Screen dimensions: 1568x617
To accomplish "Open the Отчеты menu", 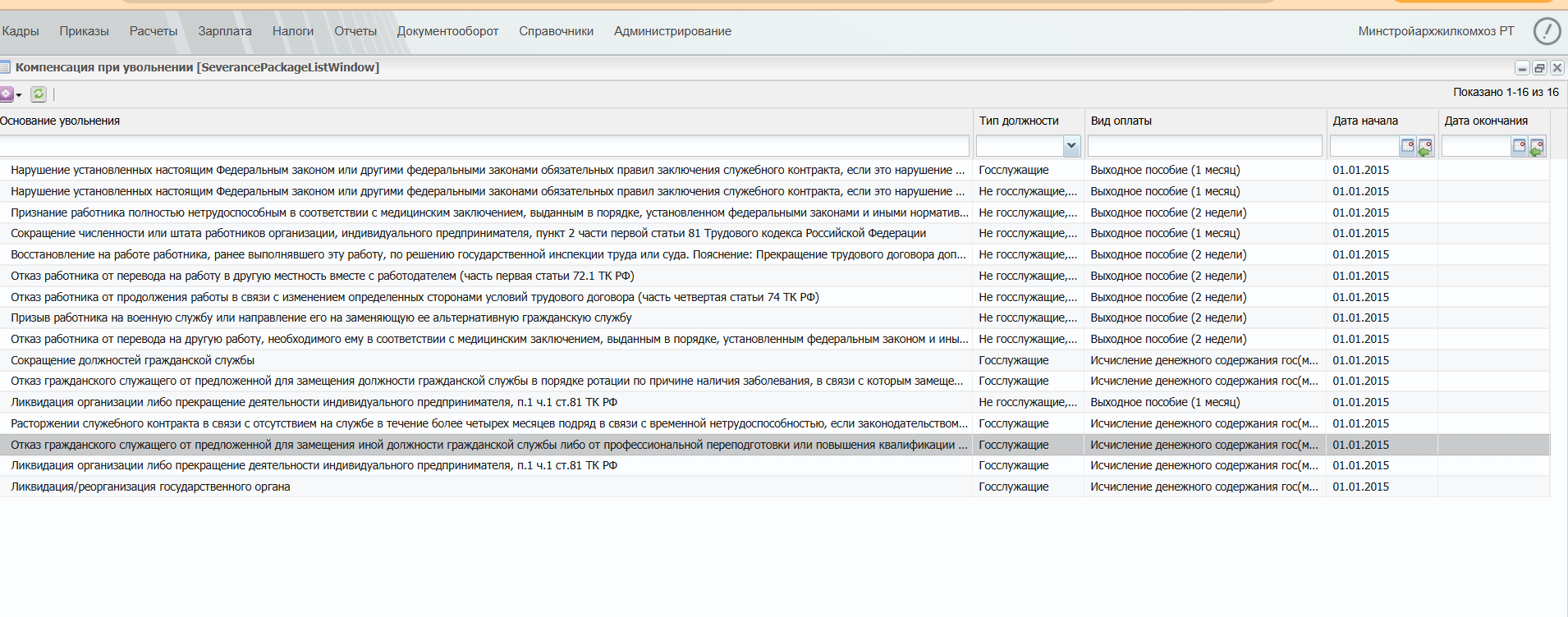I will click(x=355, y=31).
